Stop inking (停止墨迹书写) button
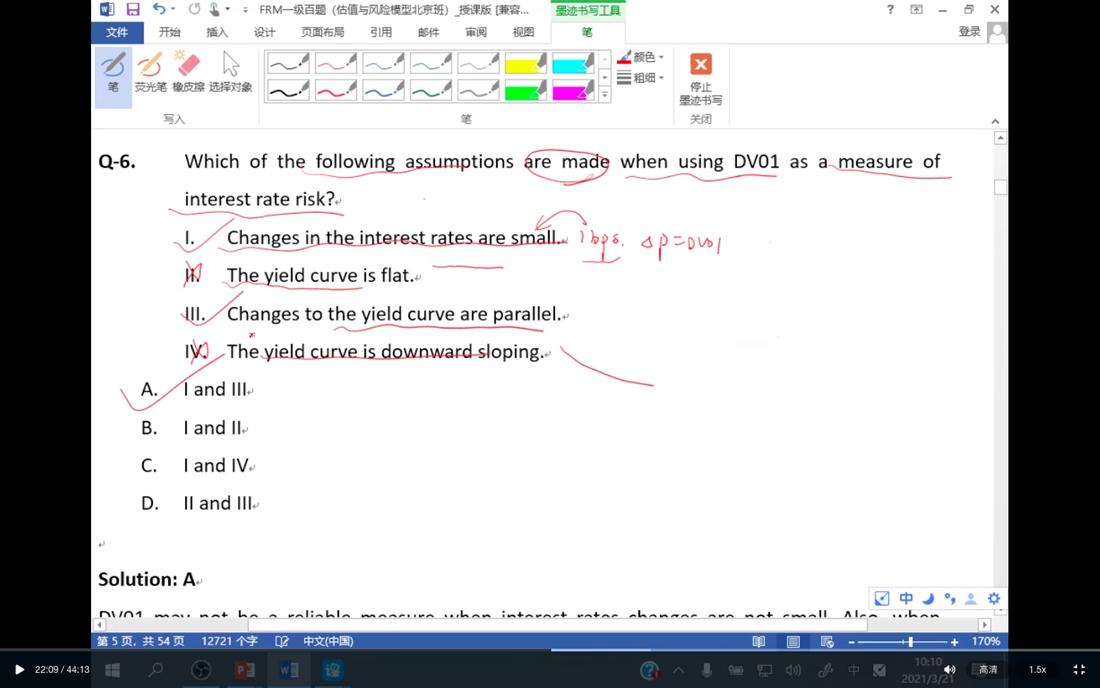Image resolution: width=1100 pixels, height=688 pixels. point(700,79)
